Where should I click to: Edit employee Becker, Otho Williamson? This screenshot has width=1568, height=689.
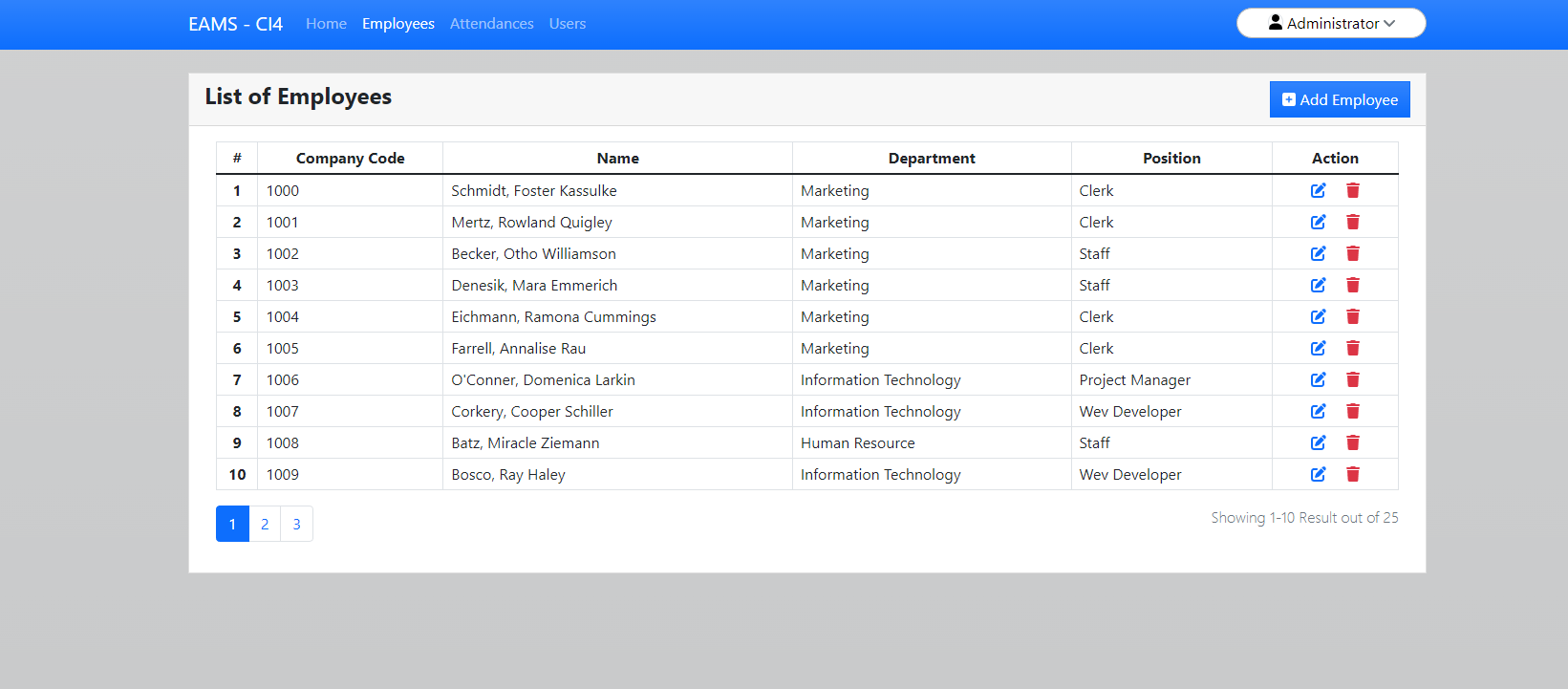[x=1318, y=253]
